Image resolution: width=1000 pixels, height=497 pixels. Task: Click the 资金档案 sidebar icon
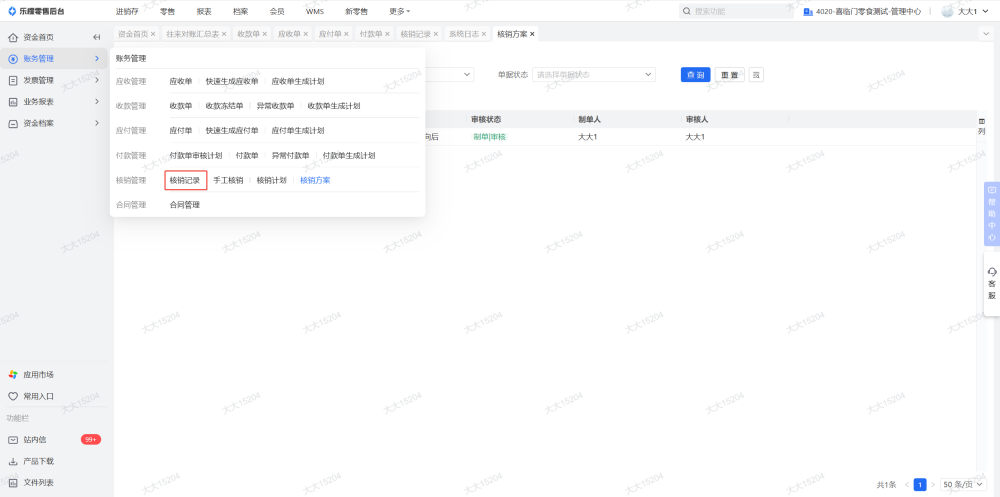13,123
